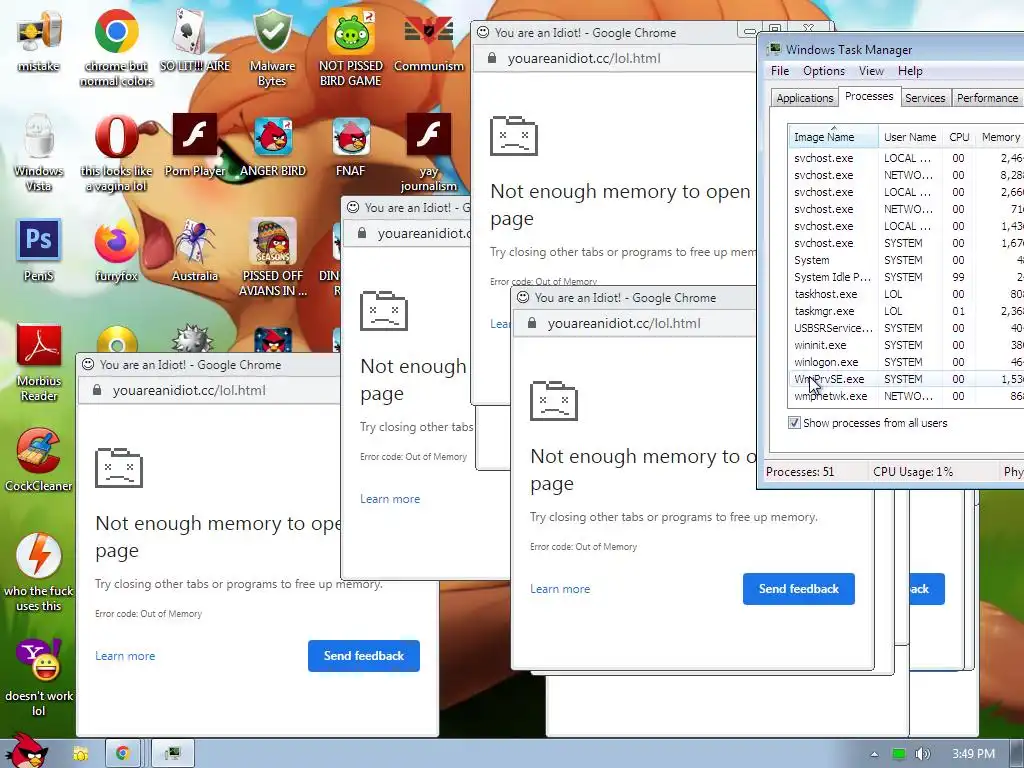Open the Opera icon labeled 'this looks like'
The height and width of the screenshot is (768, 1024).
[116, 152]
